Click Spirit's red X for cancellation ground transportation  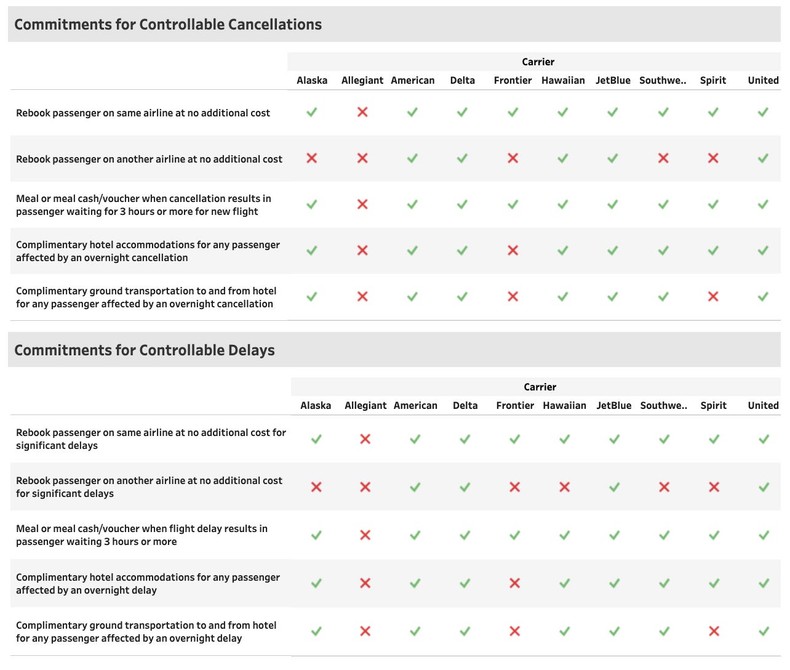click(713, 297)
